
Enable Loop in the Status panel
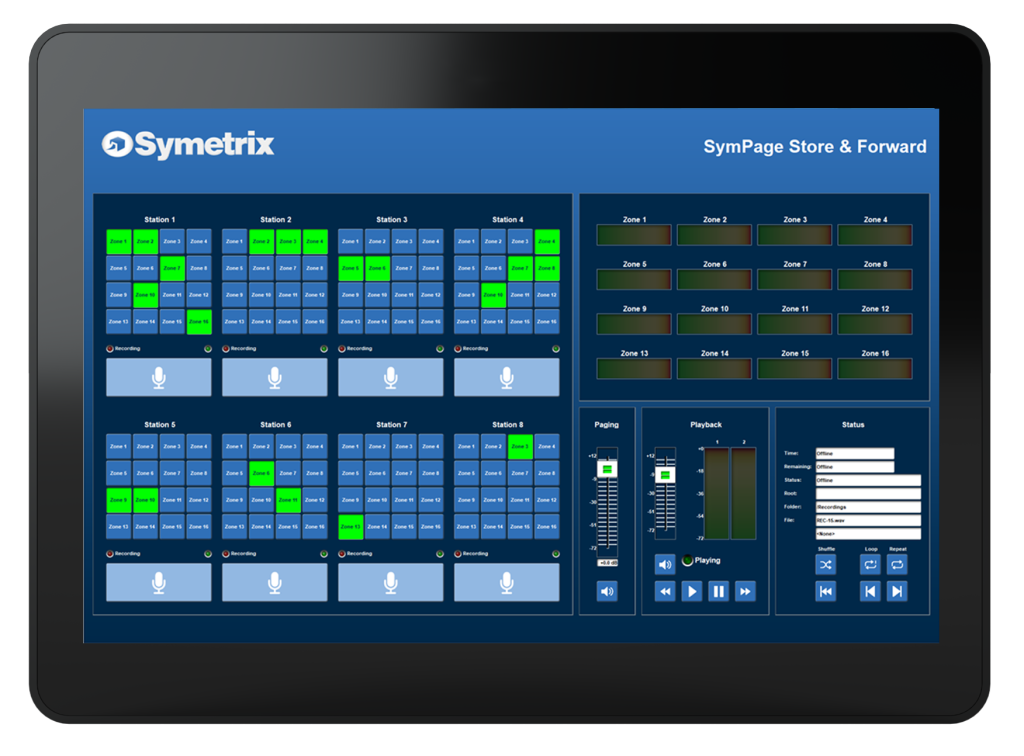(x=870, y=565)
